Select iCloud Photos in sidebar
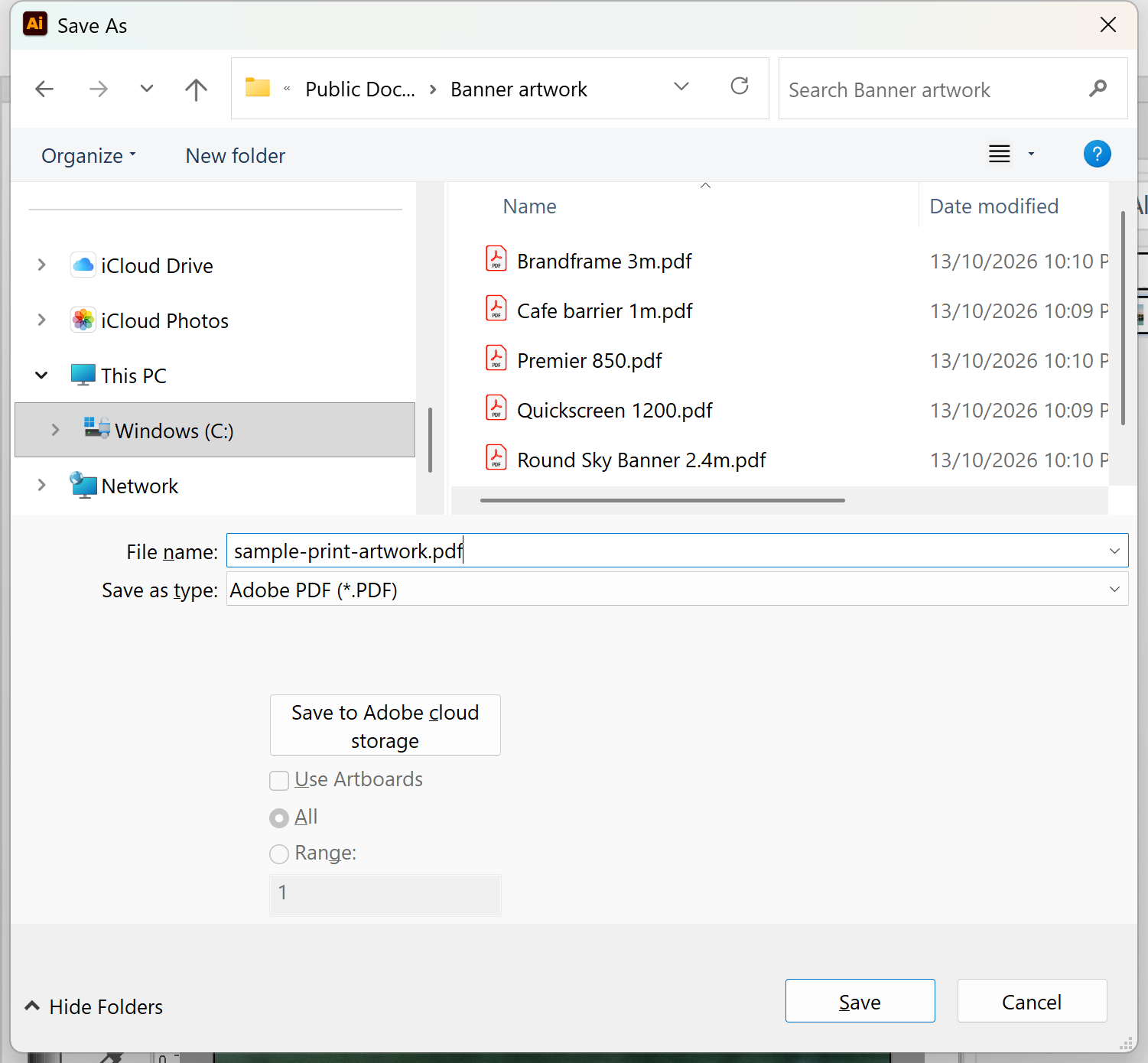 coord(164,320)
